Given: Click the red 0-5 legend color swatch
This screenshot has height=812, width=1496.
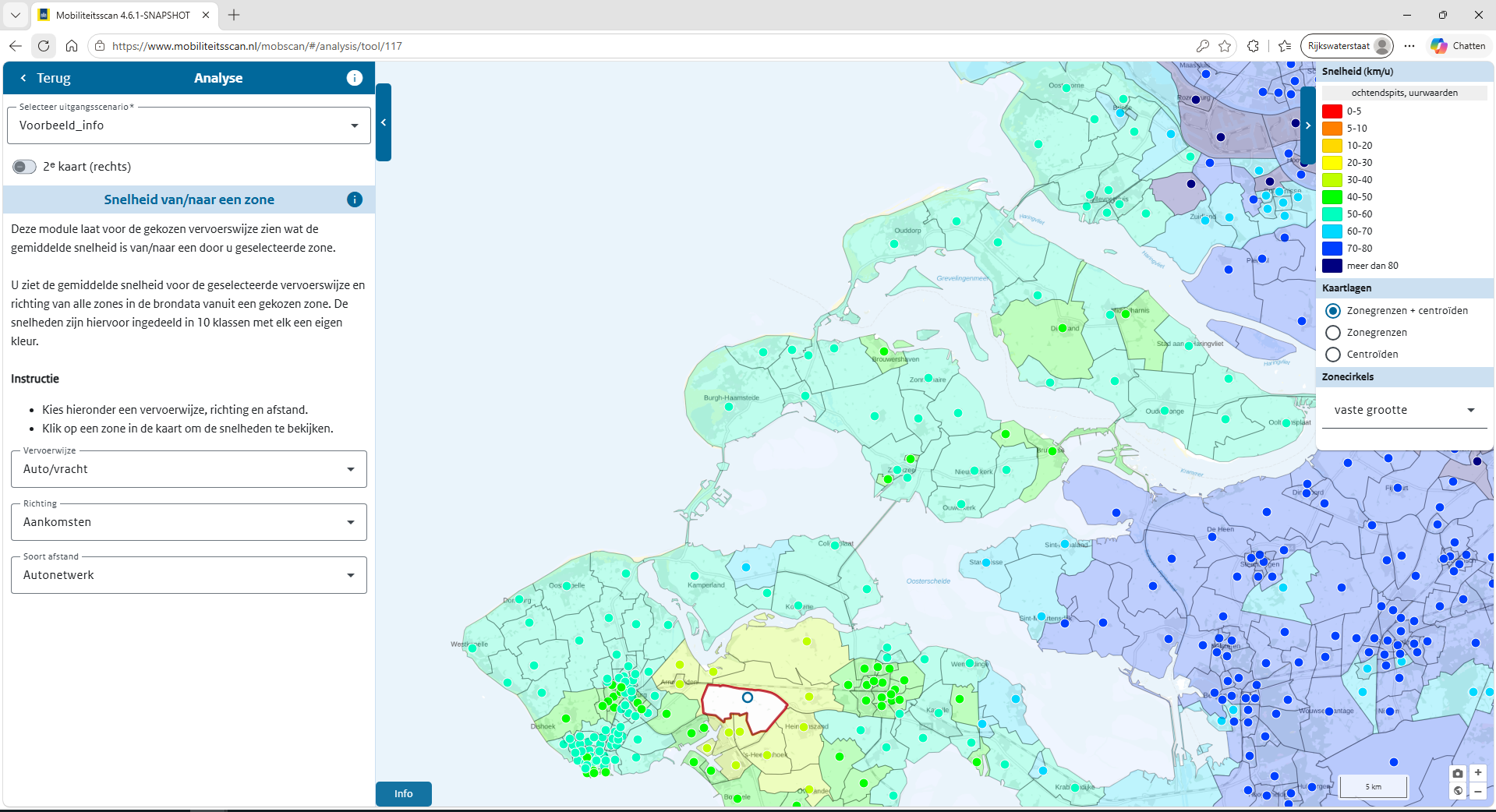Looking at the screenshot, I should 1332,111.
